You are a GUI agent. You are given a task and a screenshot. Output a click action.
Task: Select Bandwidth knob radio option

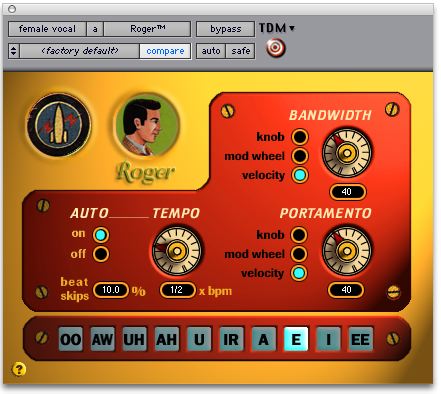pos(300,137)
